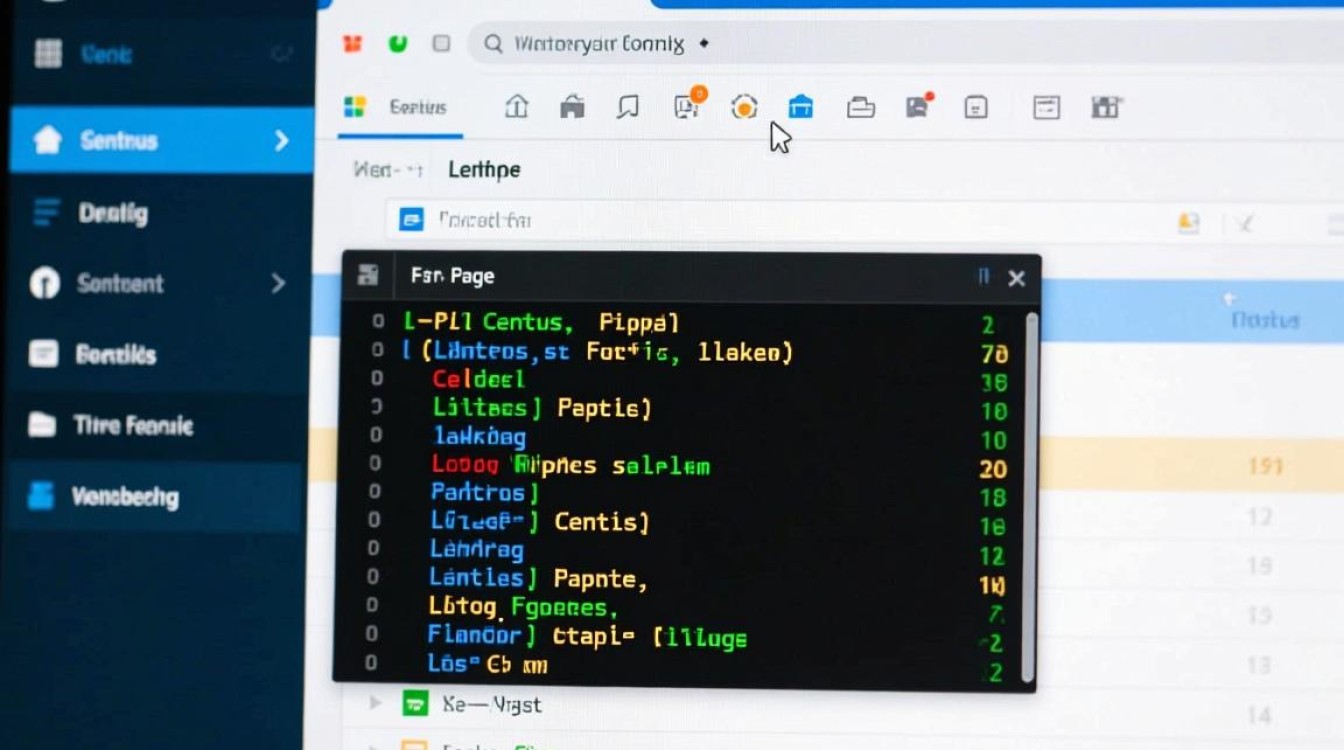Open the briefcase icon in the toolbar
1344x750 pixels.
[861, 107]
